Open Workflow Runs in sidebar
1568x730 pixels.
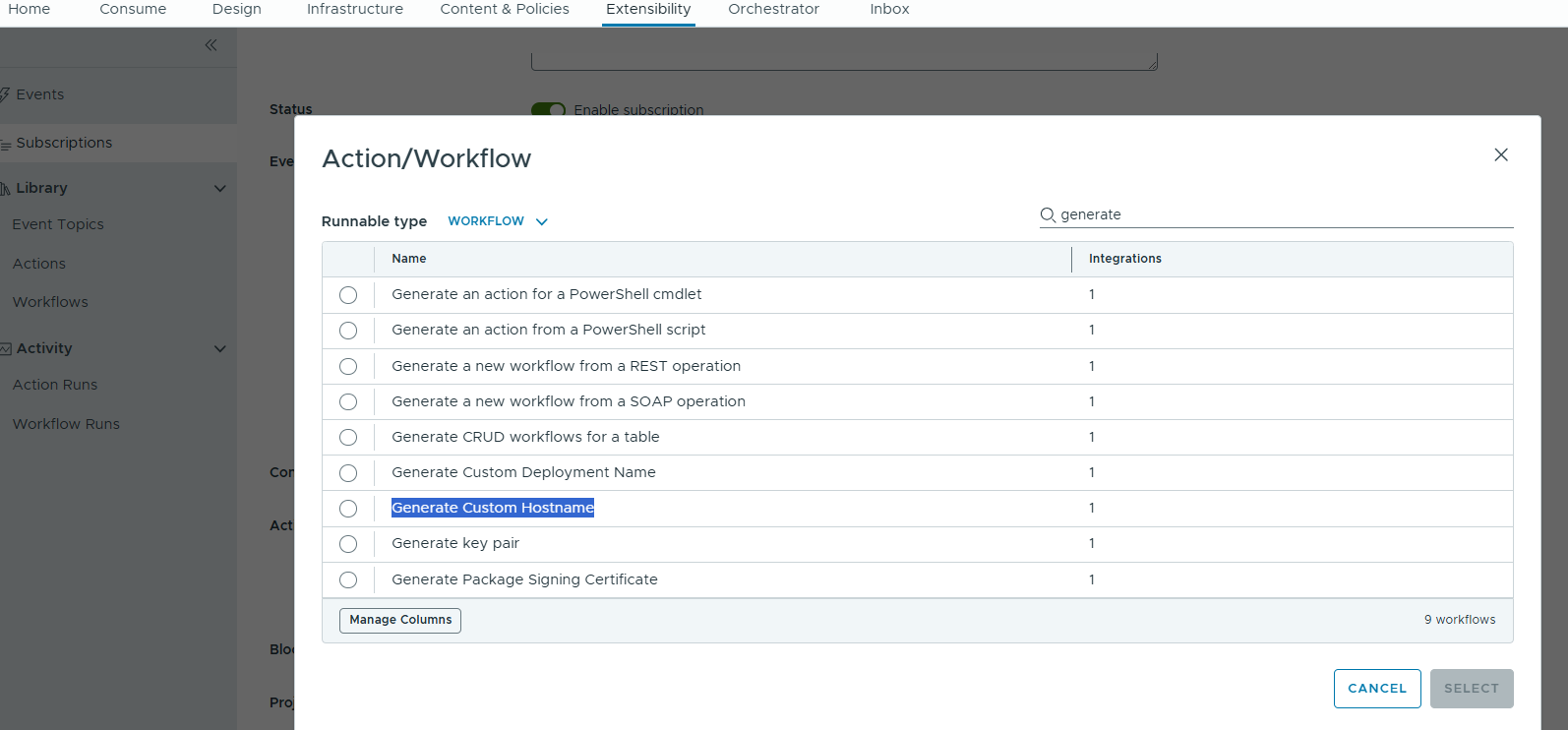pos(66,424)
